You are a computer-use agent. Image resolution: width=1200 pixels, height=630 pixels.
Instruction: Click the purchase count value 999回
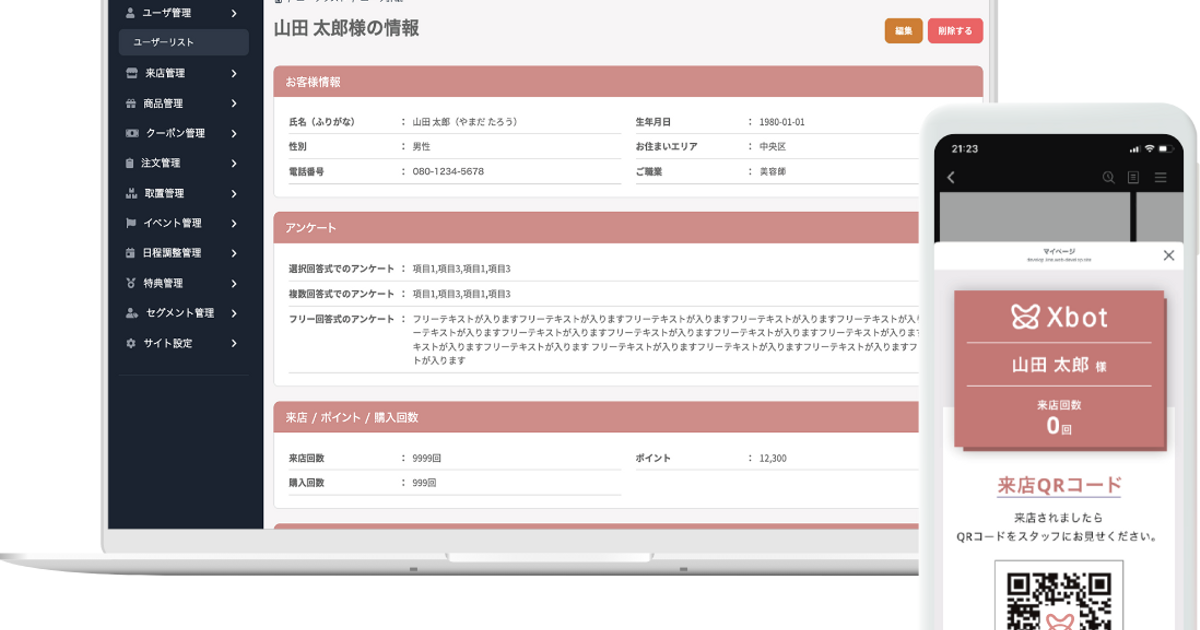[424, 483]
